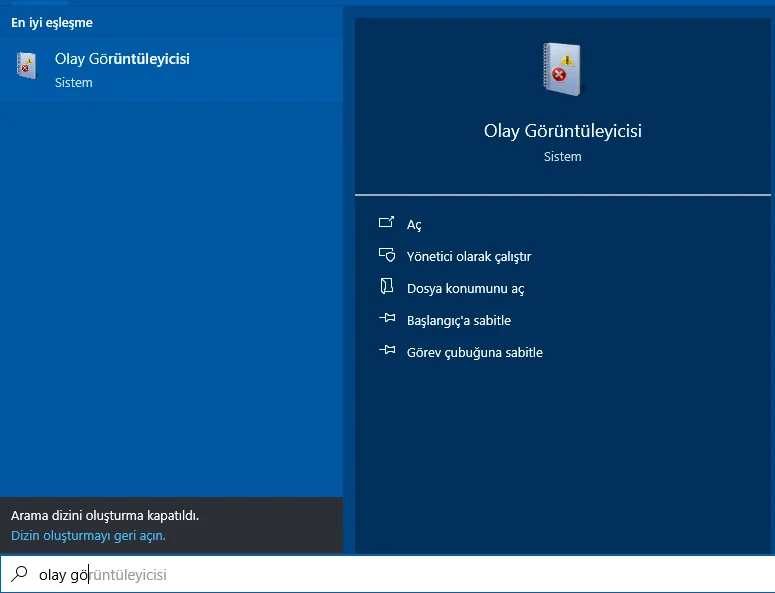This screenshot has width=775, height=593.
Task: Click the pin icon beside Başlangıç'a sabitle
Action: pyautogui.click(x=387, y=318)
